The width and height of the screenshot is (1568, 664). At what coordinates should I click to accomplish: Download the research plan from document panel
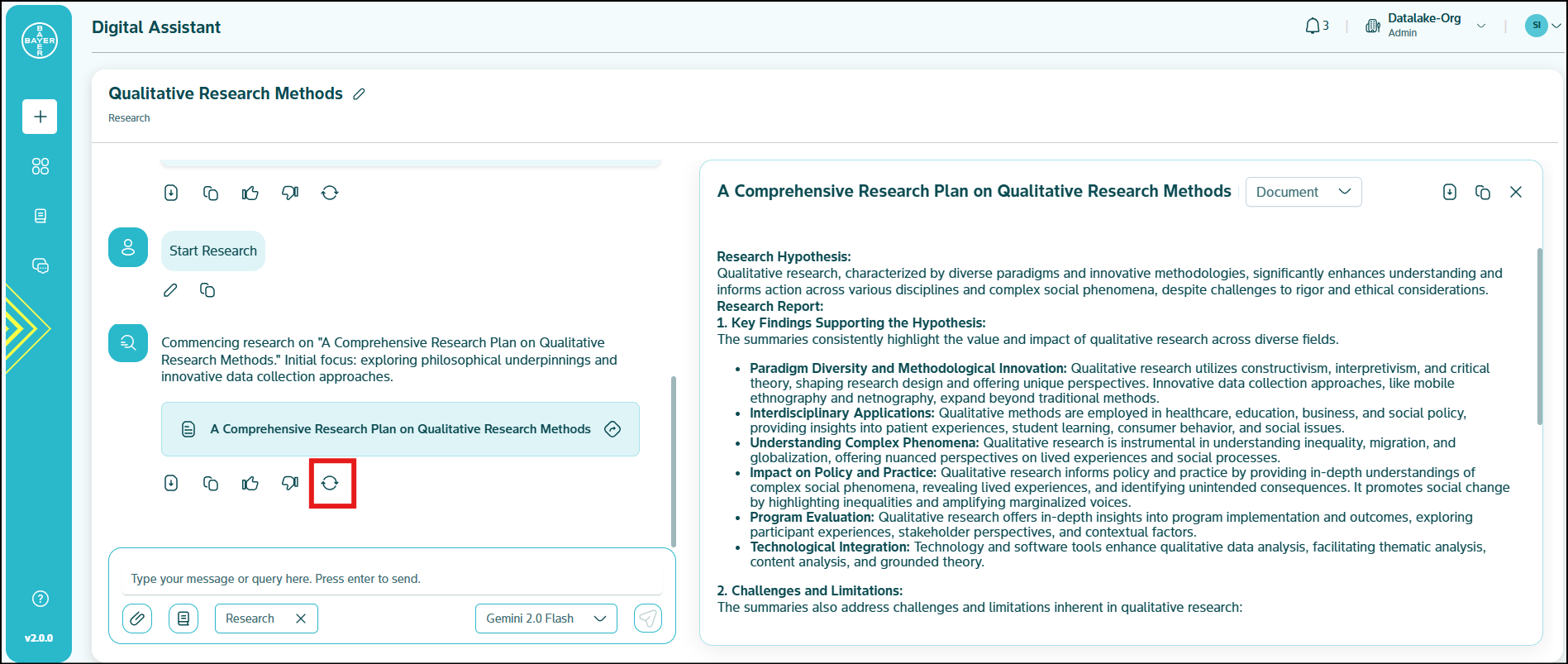[1449, 192]
